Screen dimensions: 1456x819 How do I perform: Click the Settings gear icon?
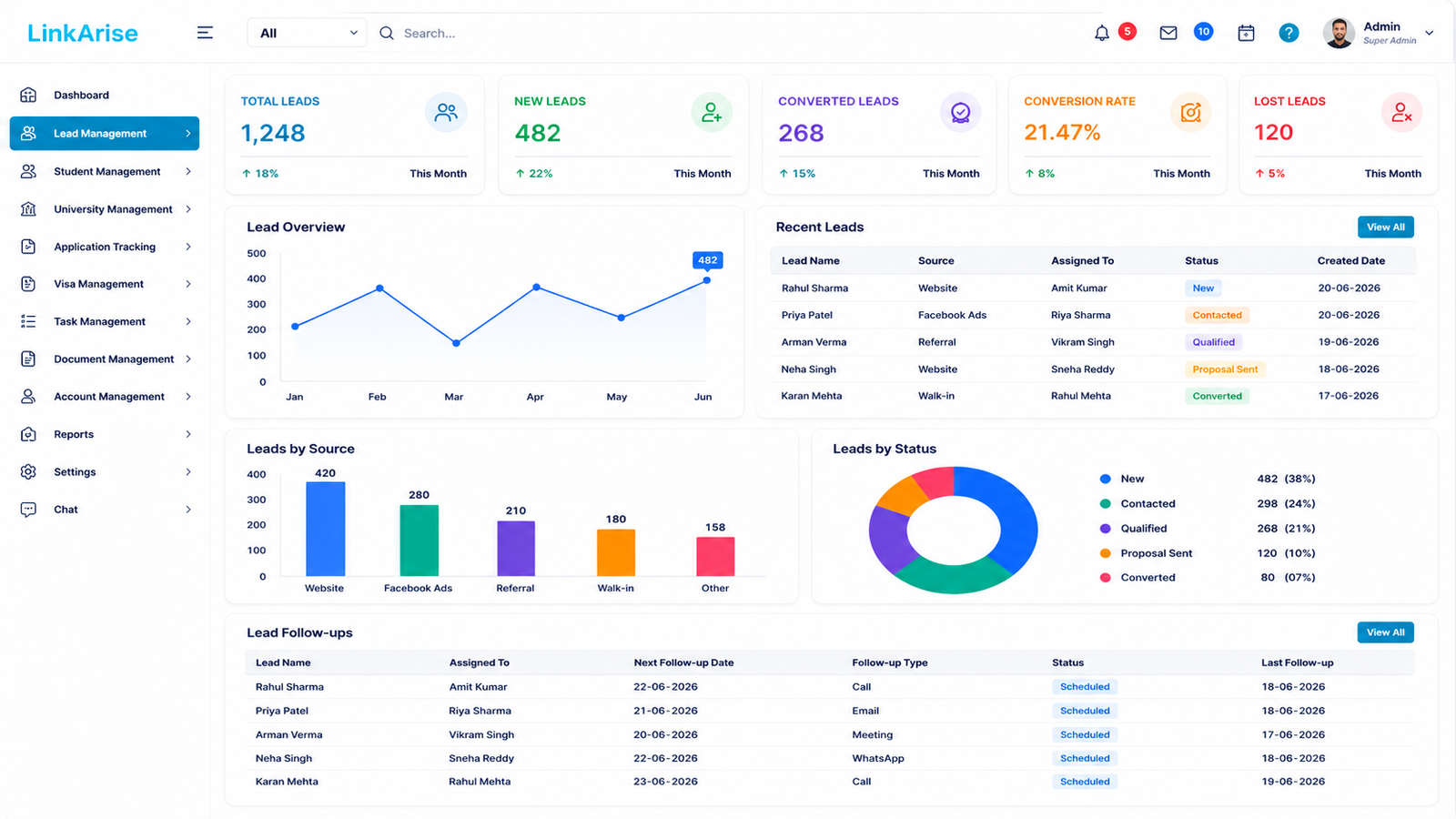tap(28, 471)
